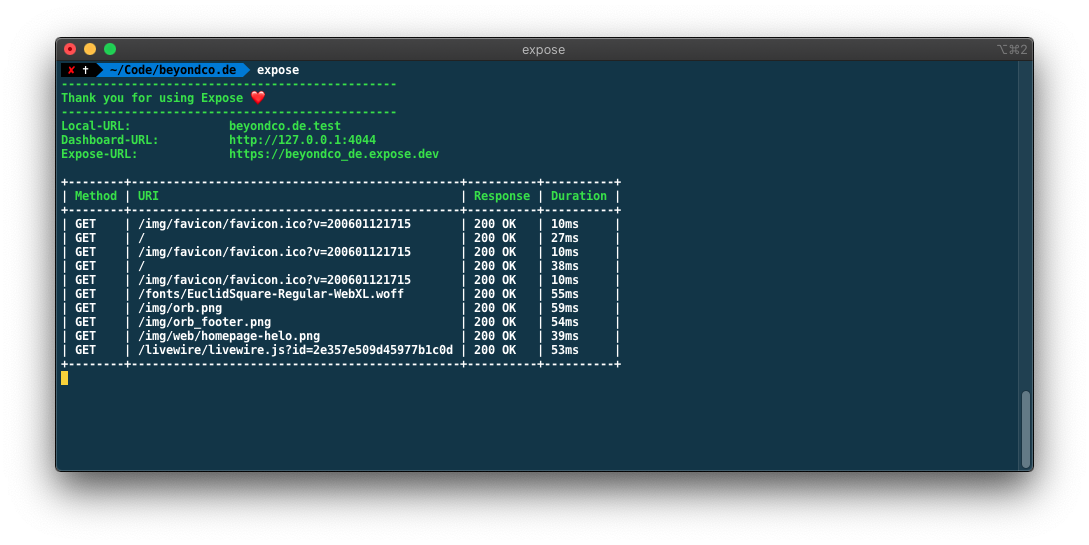The height and width of the screenshot is (545, 1089).
Task: Place focus at the yellow cursor block
Action: click(x=65, y=378)
